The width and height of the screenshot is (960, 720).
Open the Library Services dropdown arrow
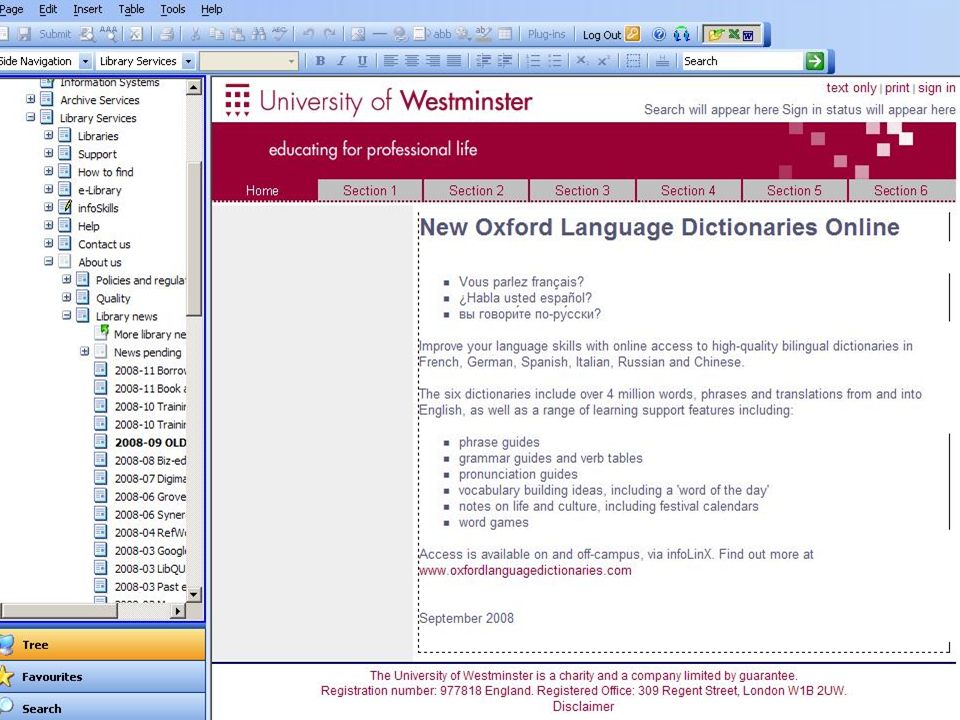[x=189, y=61]
